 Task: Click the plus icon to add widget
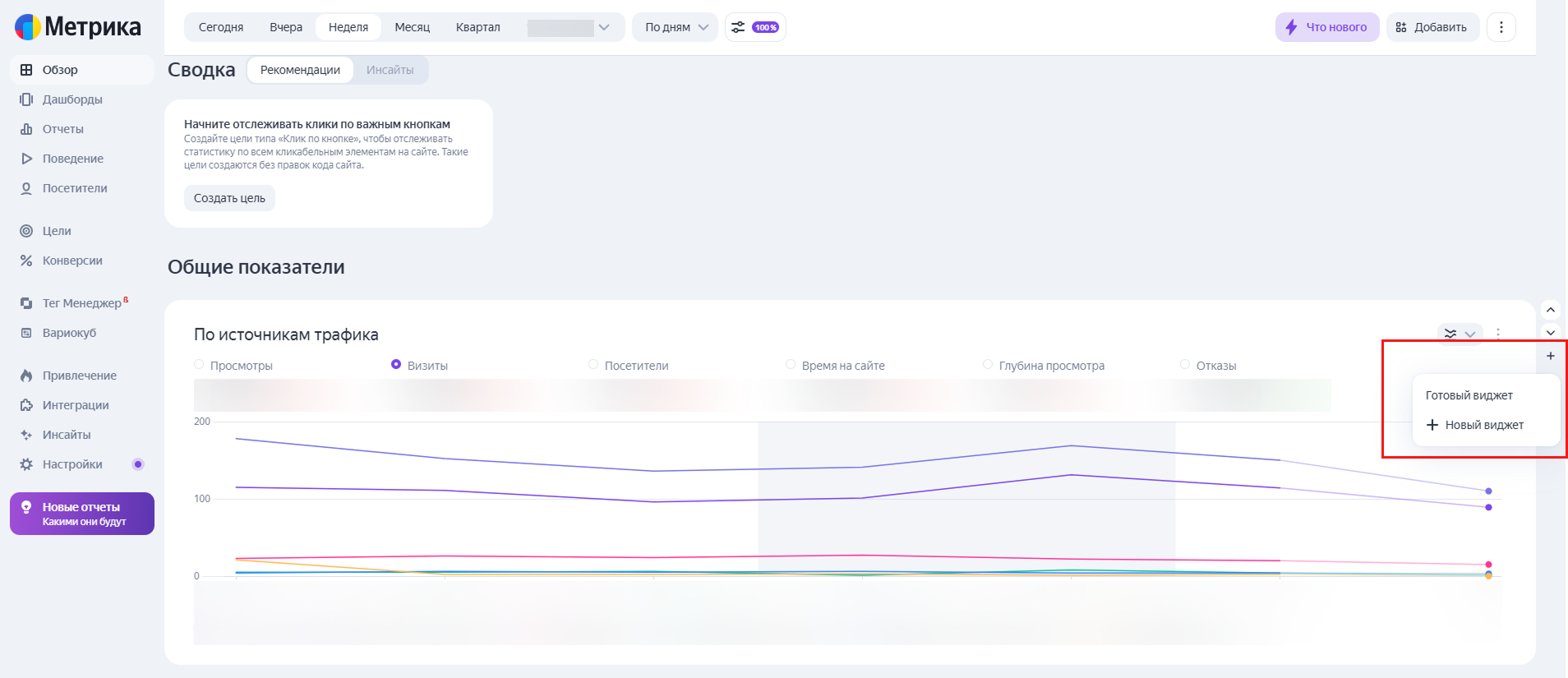[1551, 356]
